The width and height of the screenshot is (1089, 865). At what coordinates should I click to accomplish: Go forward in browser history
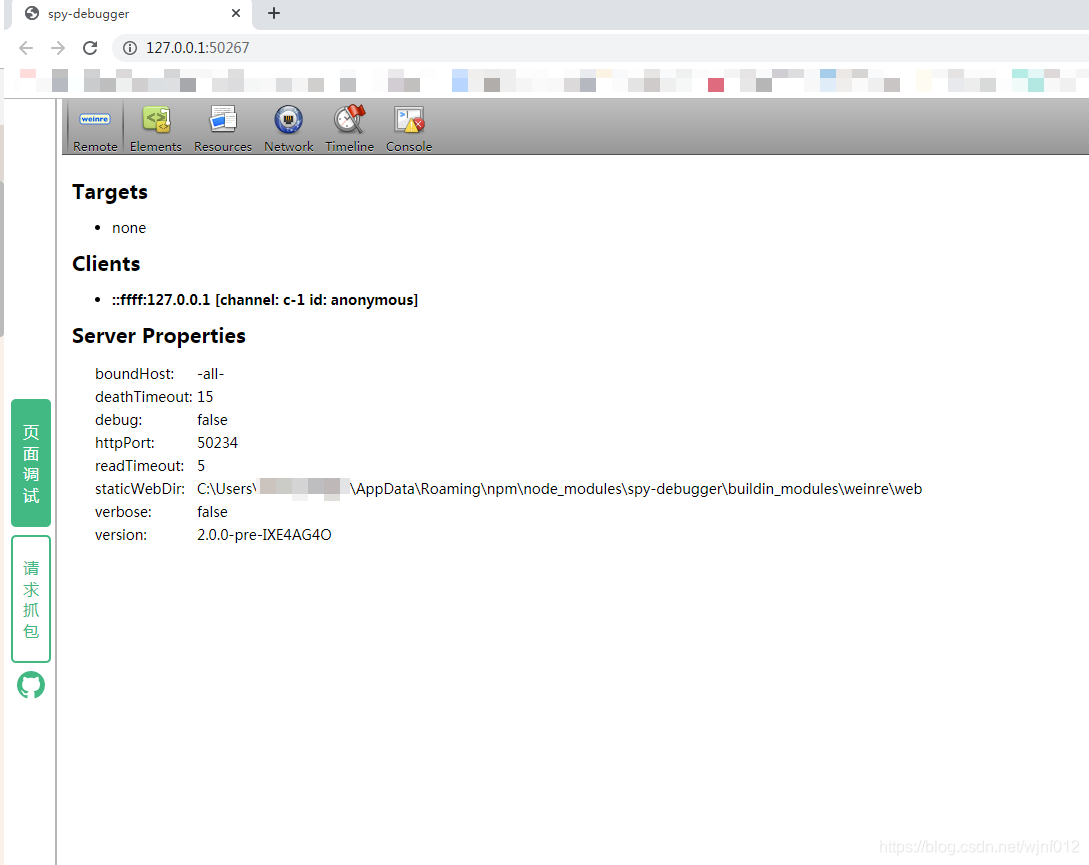58,48
